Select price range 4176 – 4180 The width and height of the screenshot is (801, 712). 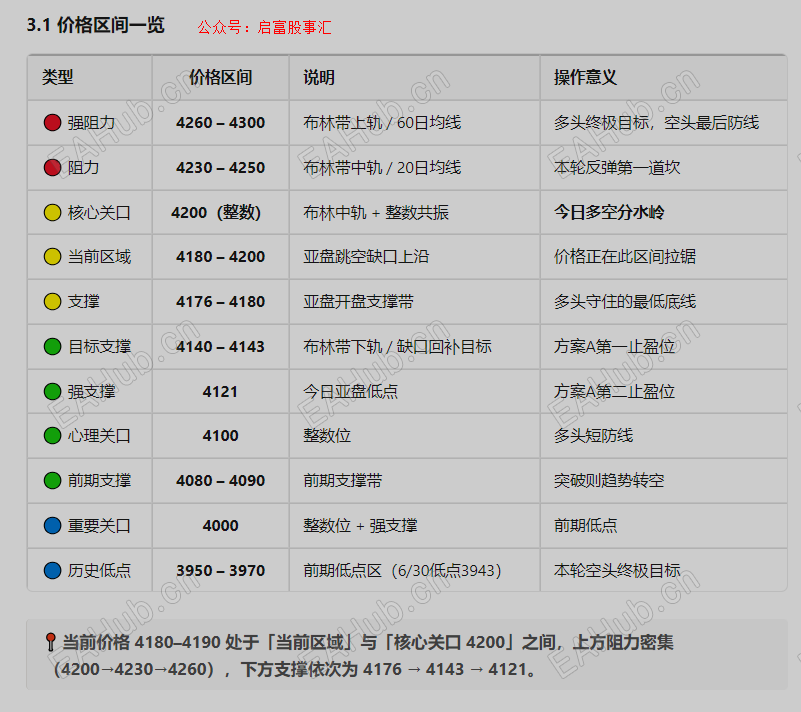(220, 301)
